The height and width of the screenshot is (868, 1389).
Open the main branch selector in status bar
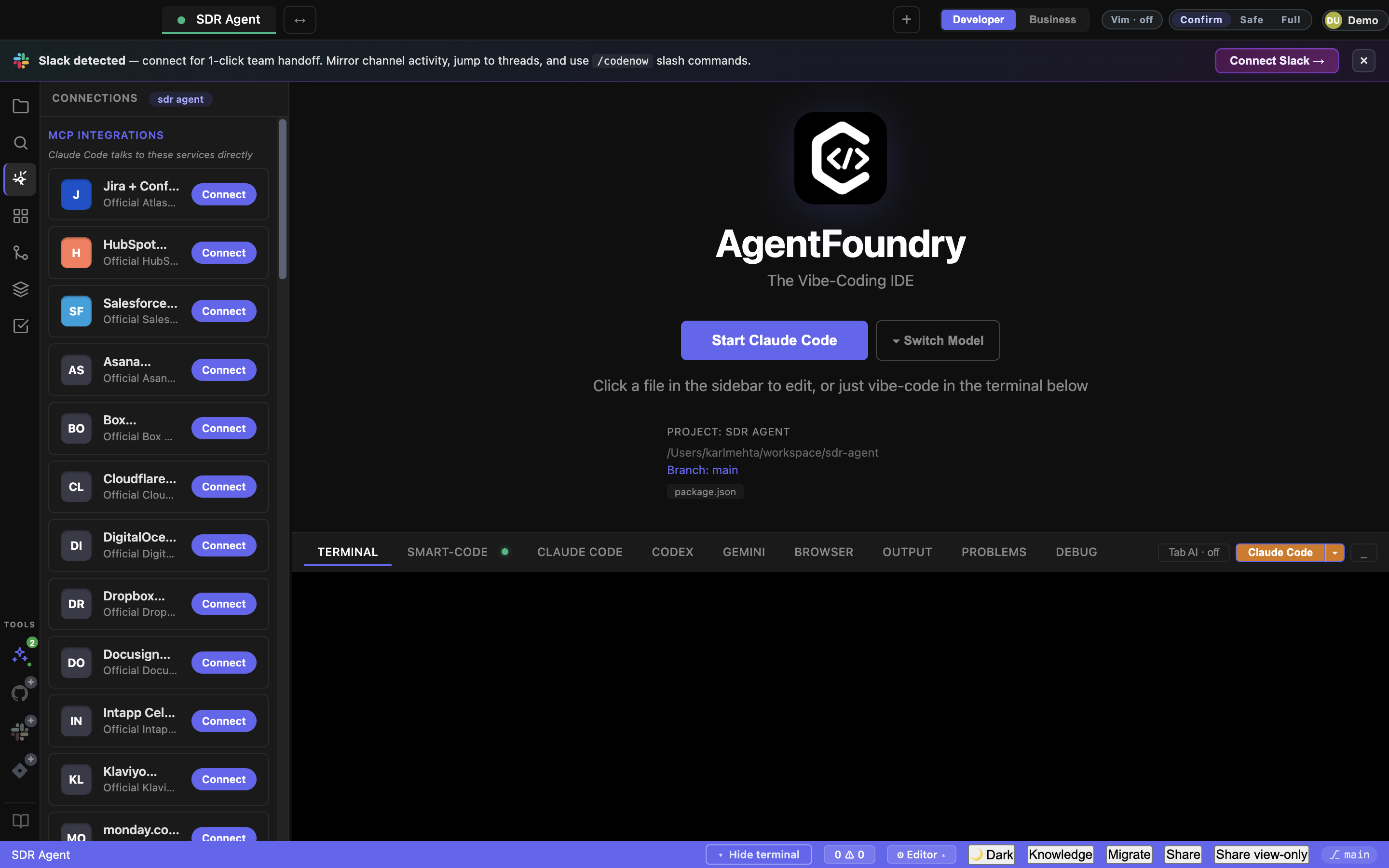coord(1349,855)
